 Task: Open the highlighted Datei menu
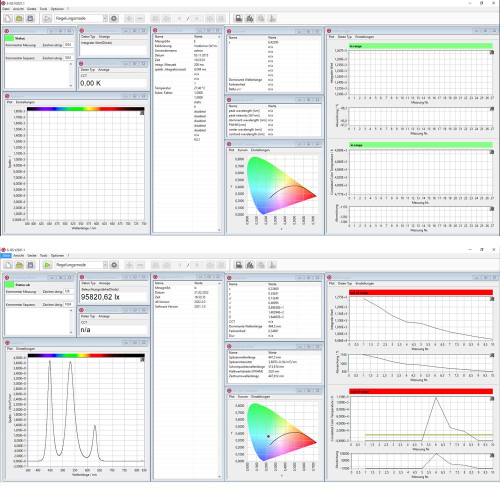click(x=6, y=255)
